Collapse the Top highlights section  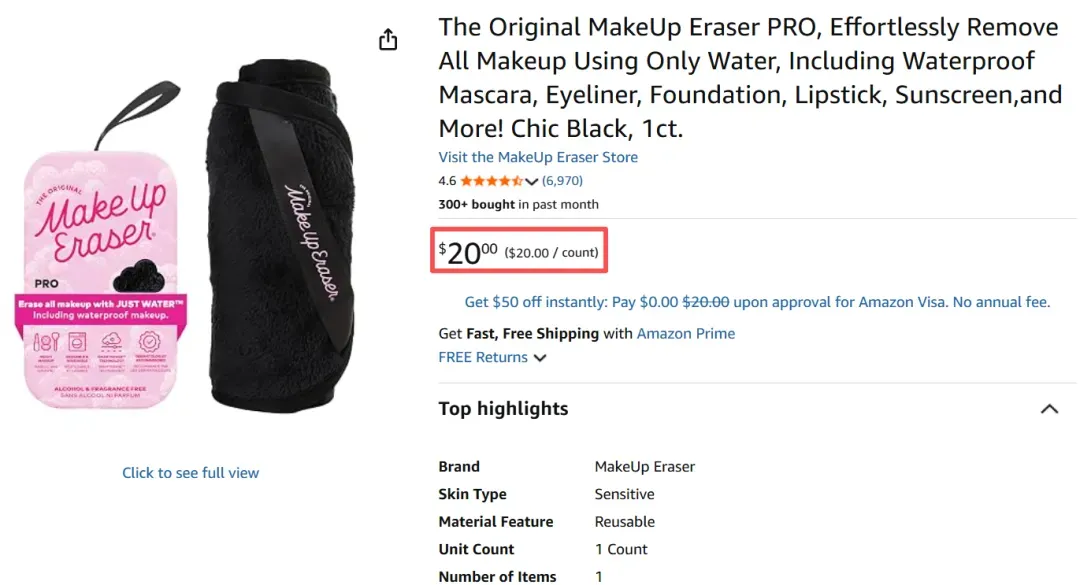click(1049, 409)
